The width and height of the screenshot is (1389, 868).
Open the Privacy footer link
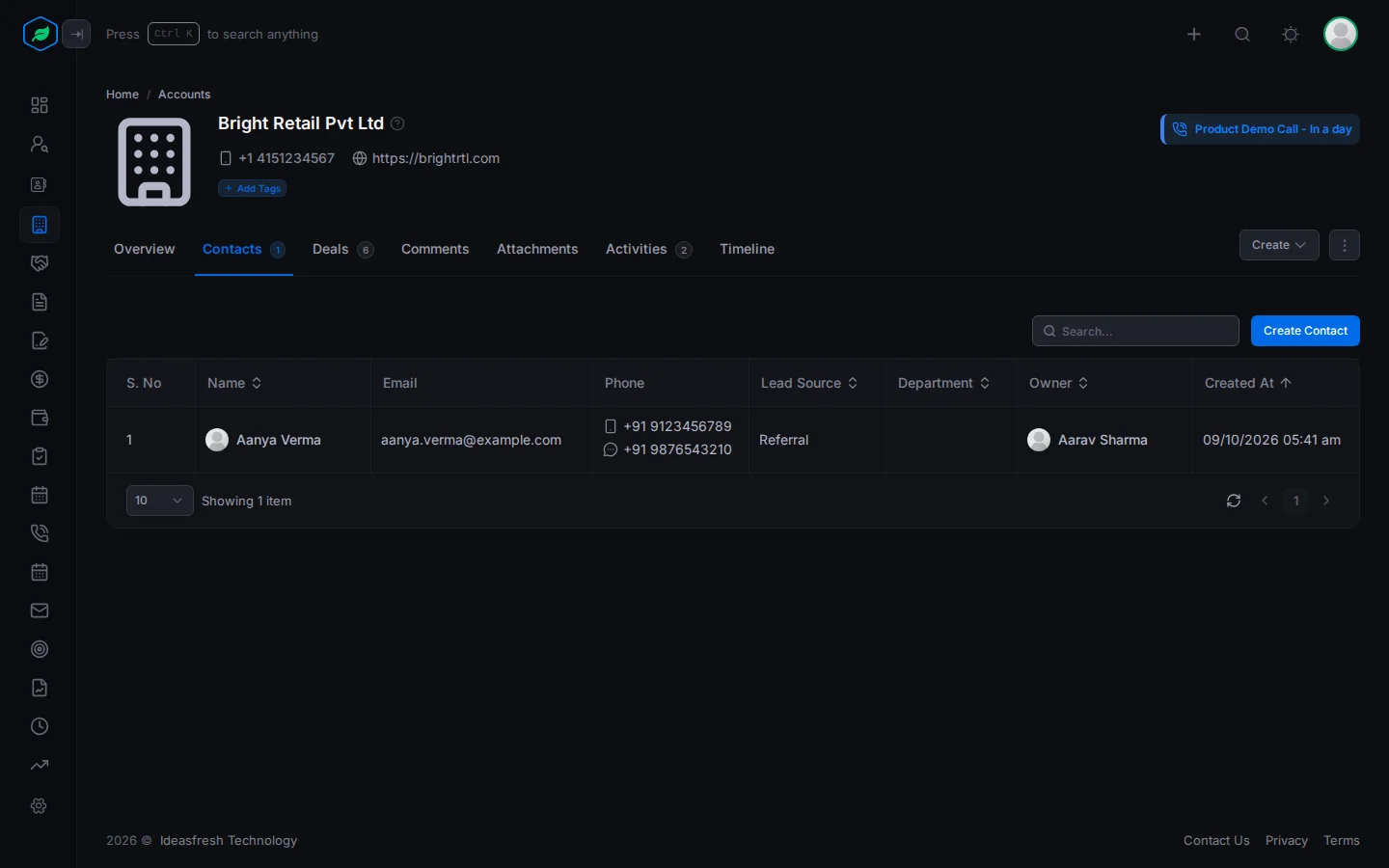click(1287, 841)
